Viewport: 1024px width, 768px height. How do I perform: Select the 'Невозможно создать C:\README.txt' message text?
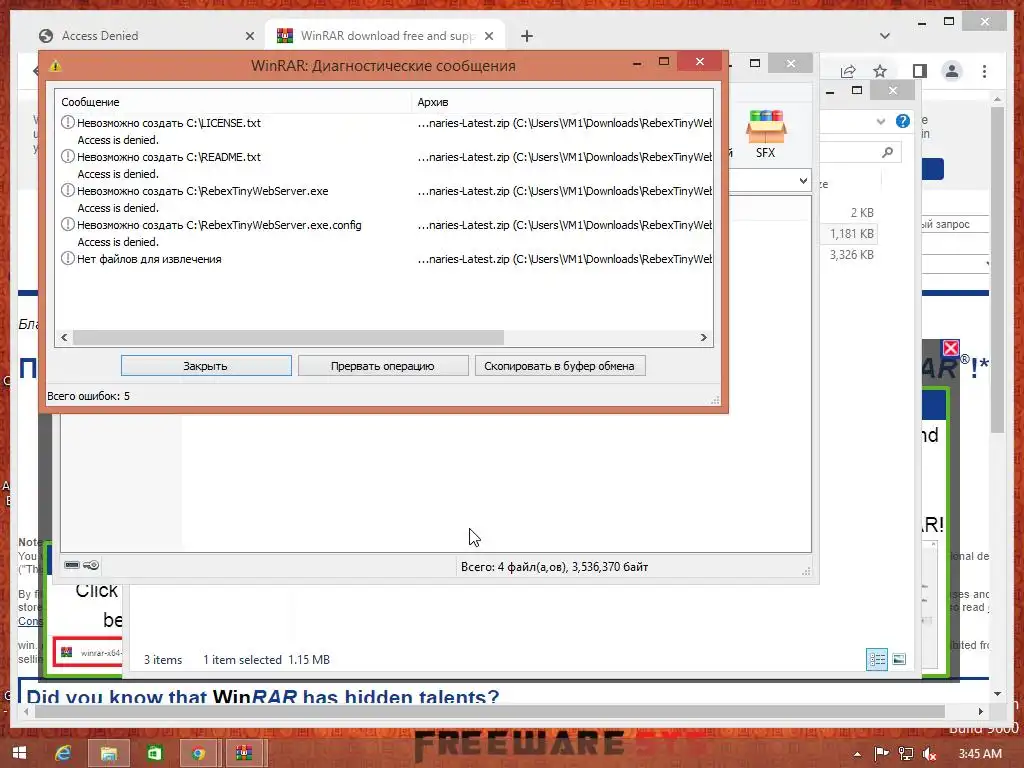[x=168, y=157]
